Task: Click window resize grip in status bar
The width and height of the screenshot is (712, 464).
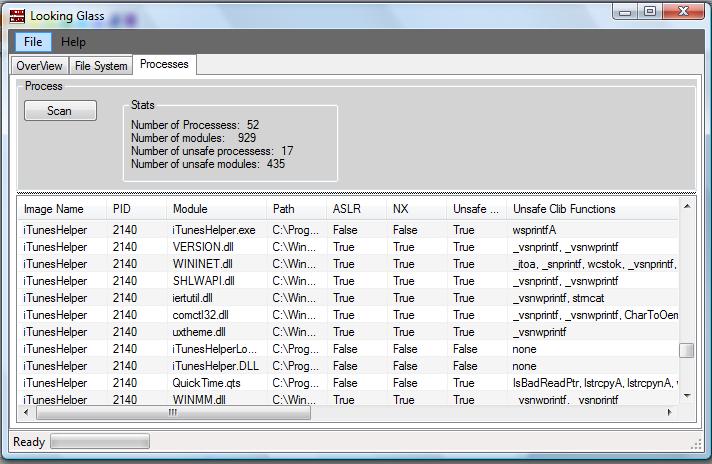Action: (x=696, y=445)
